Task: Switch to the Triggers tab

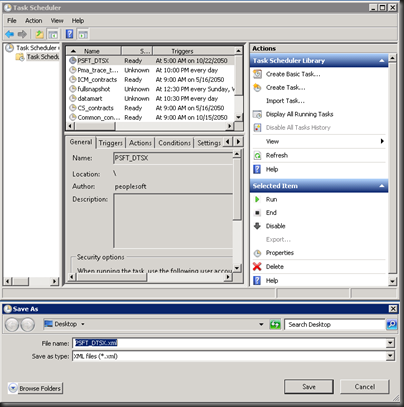Action: pyautogui.click(x=111, y=143)
